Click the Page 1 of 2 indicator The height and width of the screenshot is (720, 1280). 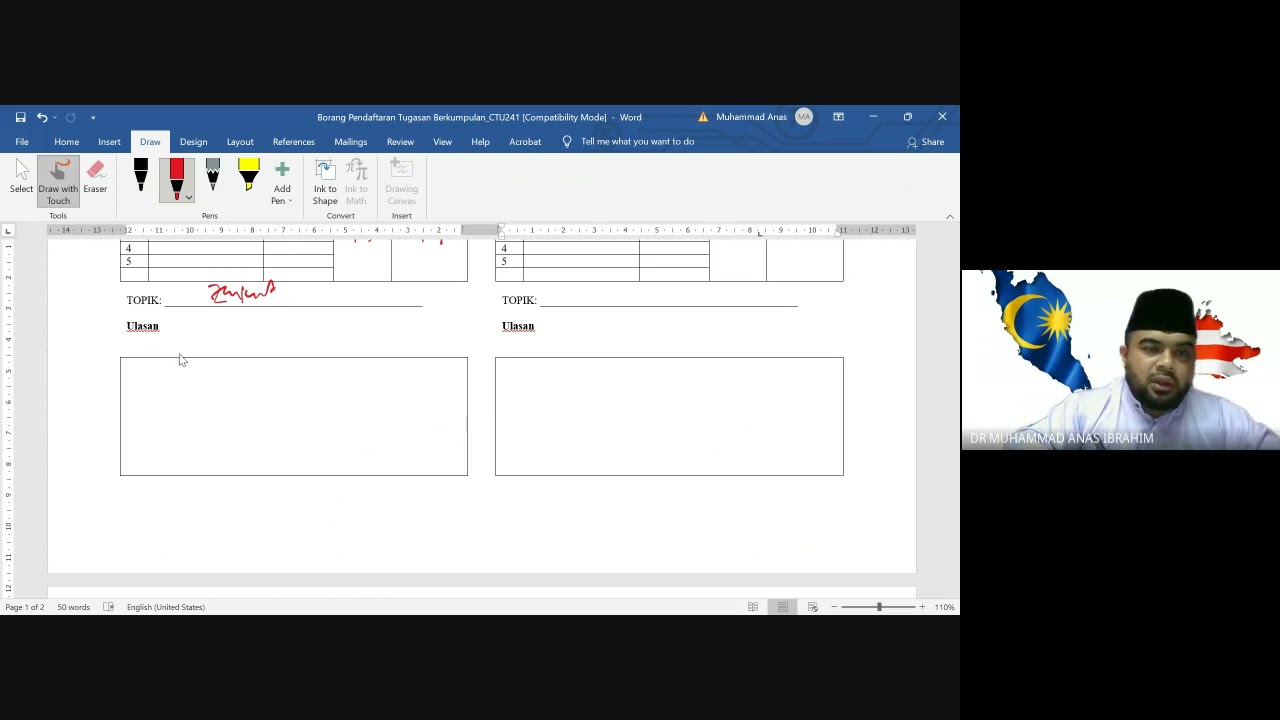point(25,607)
